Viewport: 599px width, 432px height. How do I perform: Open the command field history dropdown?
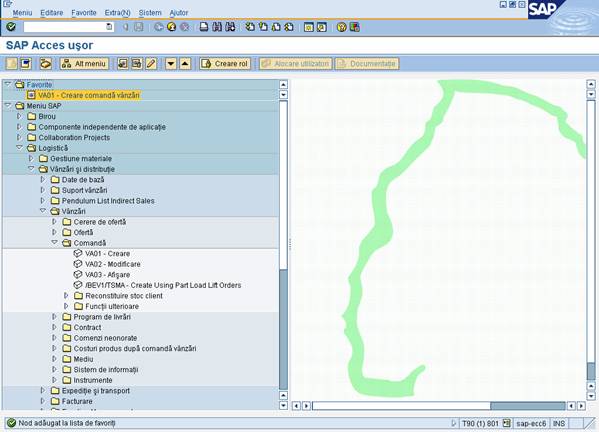point(109,27)
